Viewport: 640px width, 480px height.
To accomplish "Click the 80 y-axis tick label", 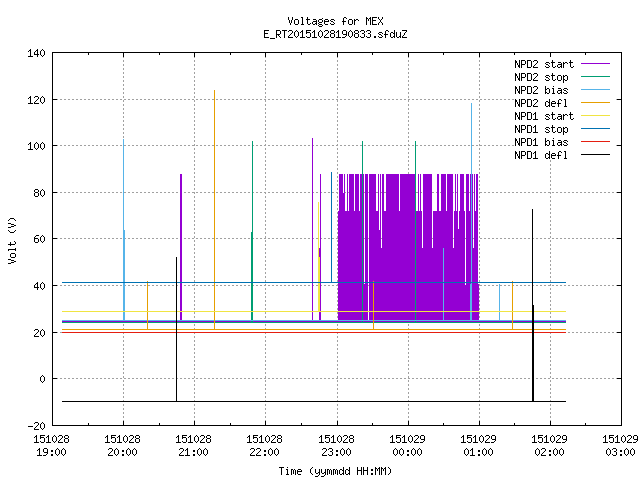I will 39,193.
